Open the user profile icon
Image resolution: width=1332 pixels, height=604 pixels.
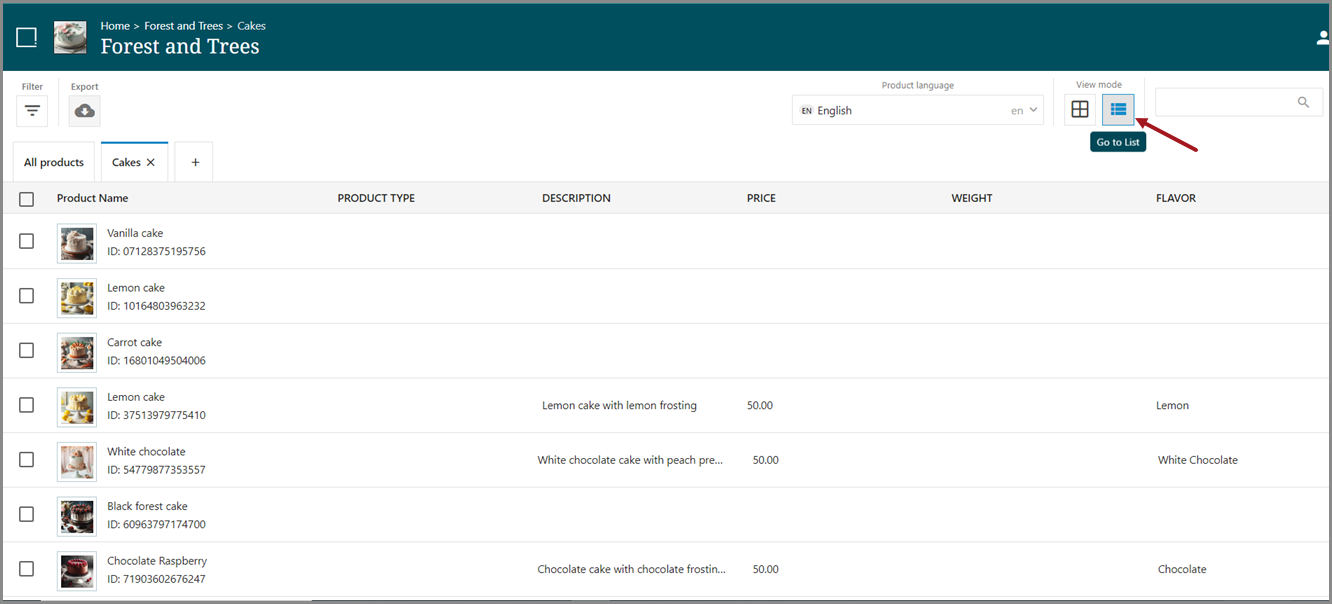(x=1322, y=38)
